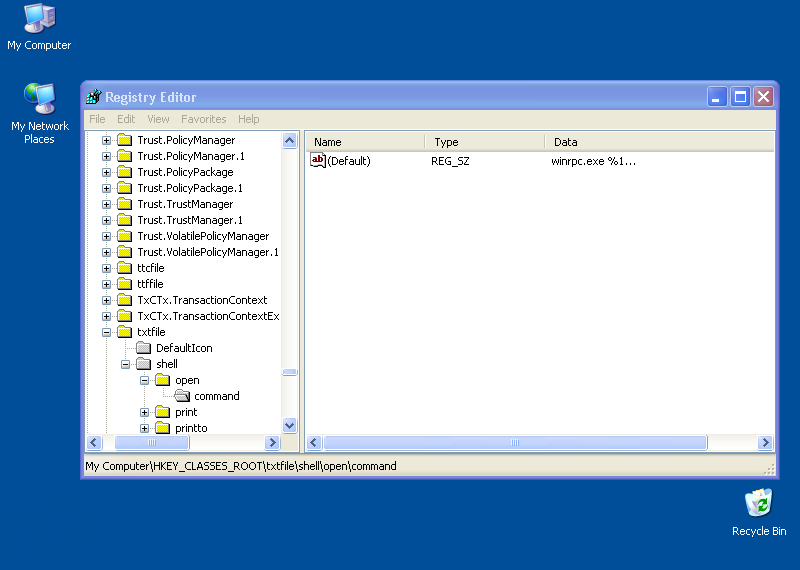Expand the printto key

point(144,428)
